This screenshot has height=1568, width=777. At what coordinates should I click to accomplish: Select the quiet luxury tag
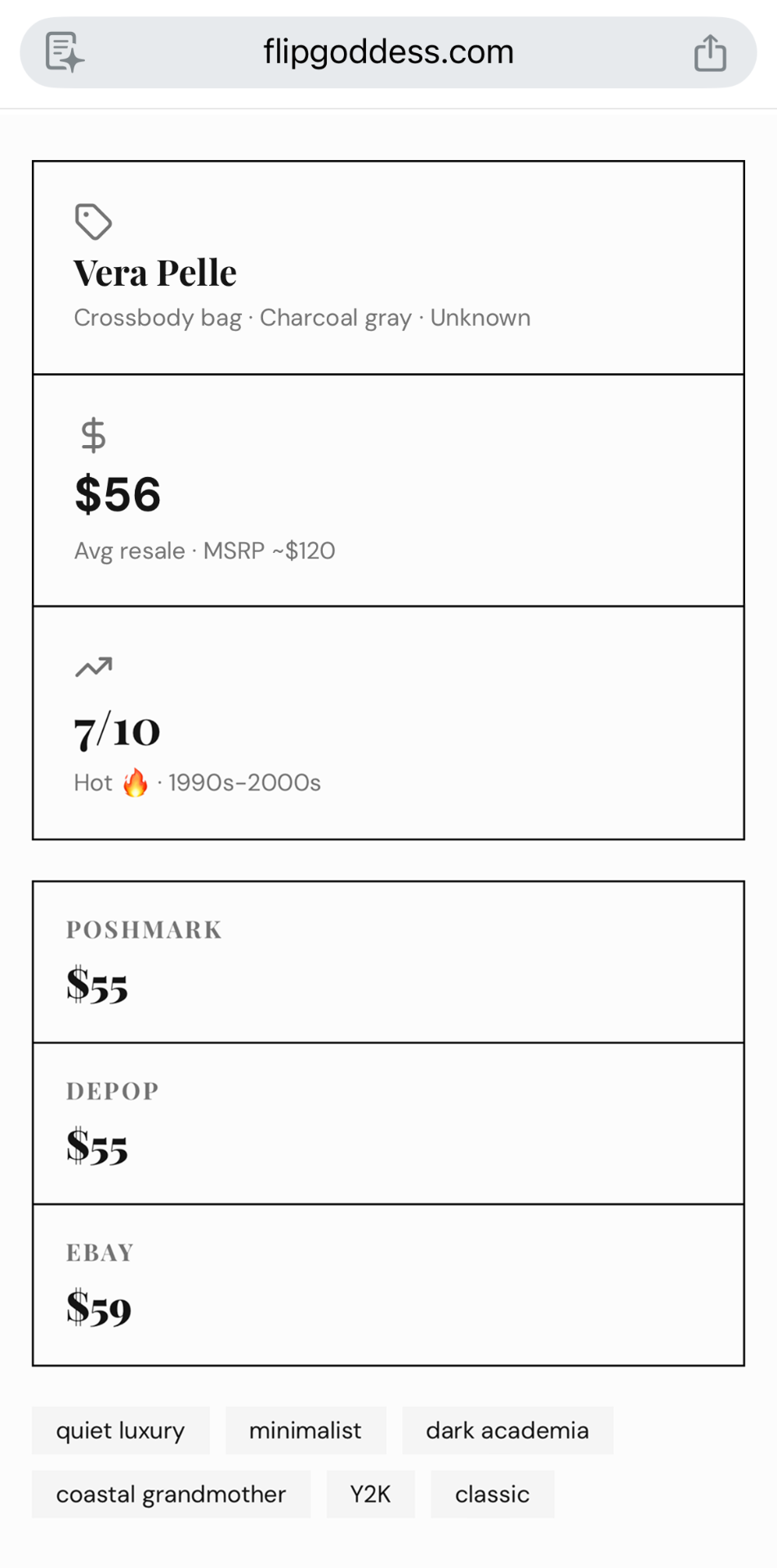pyautogui.click(x=120, y=1431)
